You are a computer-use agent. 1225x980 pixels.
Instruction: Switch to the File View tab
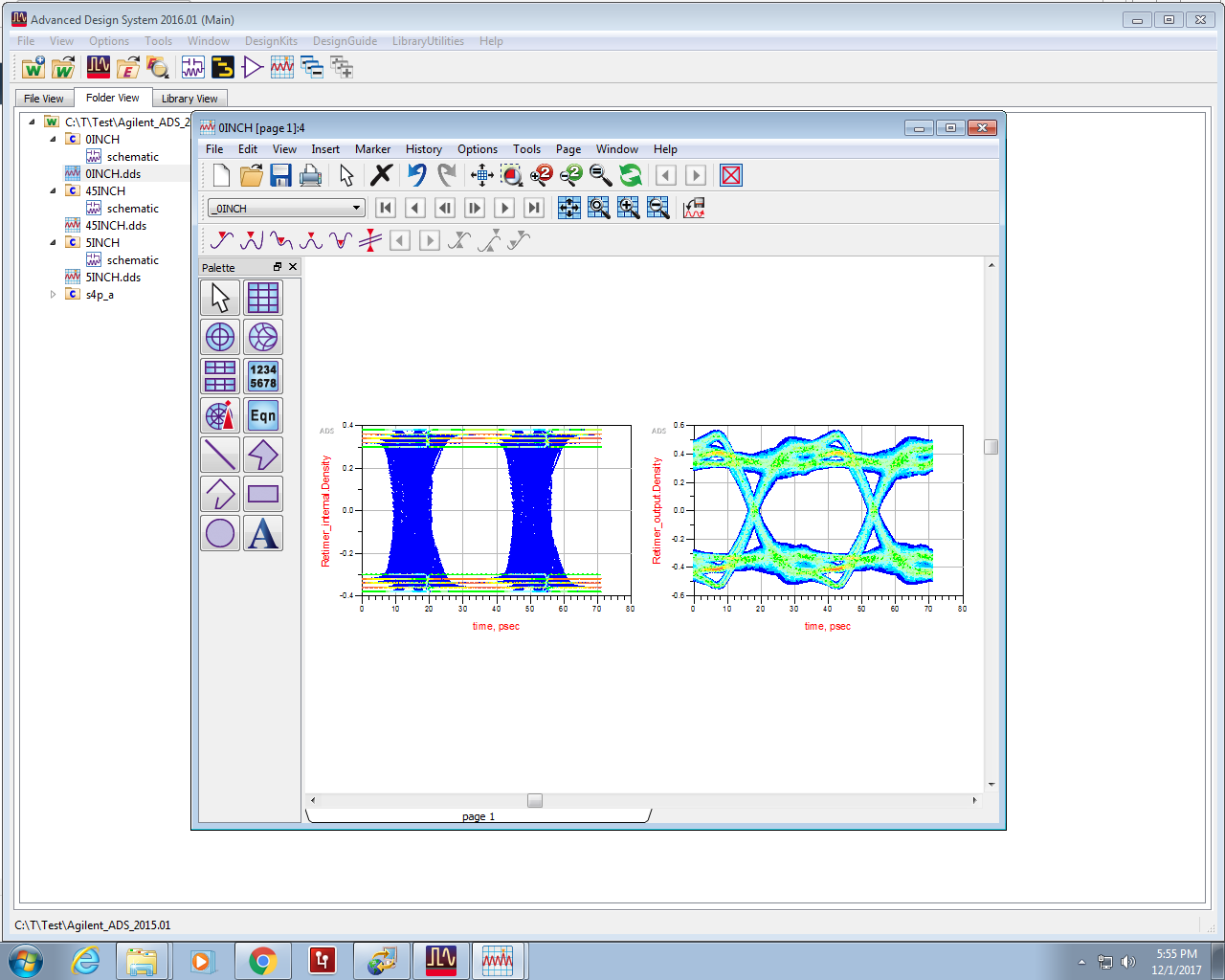[x=44, y=99]
